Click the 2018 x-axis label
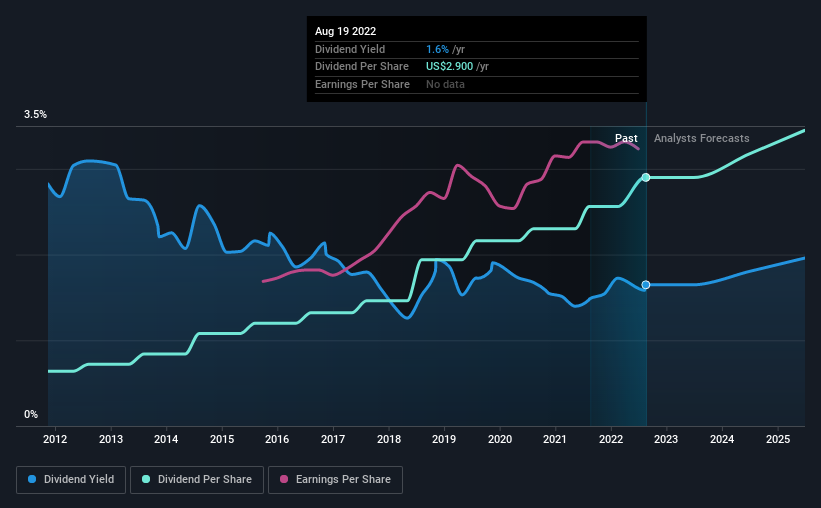Image resolution: width=821 pixels, height=508 pixels. pos(389,439)
